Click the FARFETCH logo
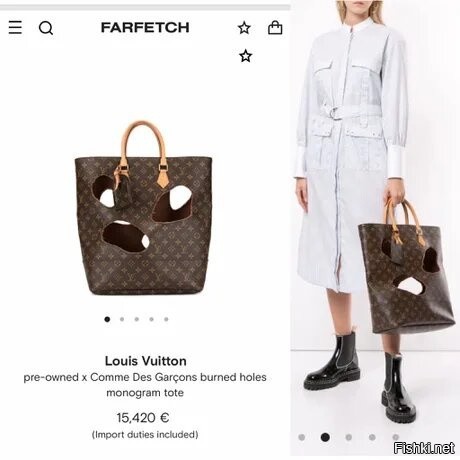Image resolution: width=460 pixels, height=460 pixels. point(145,27)
